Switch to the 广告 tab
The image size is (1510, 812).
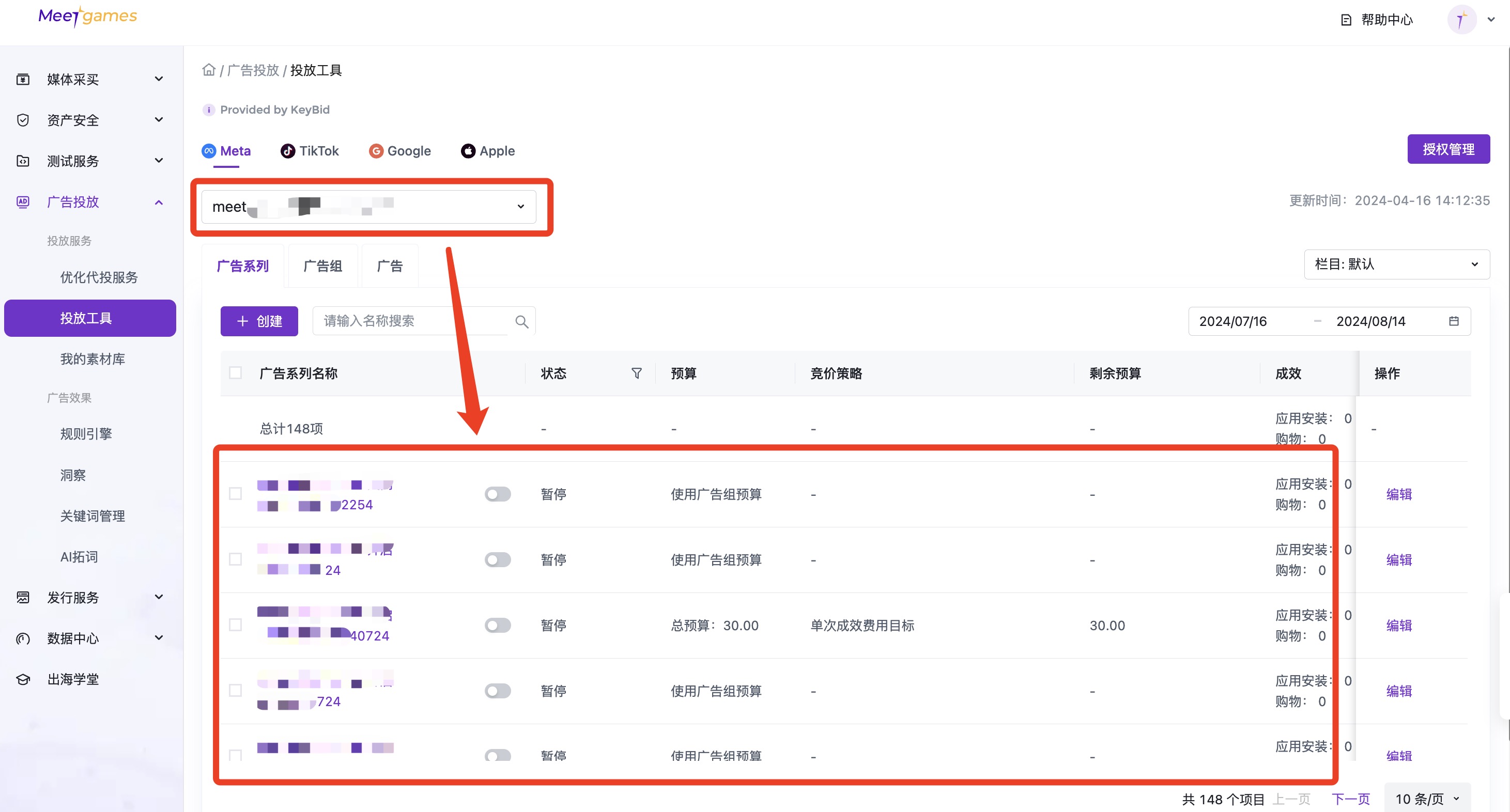[x=390, y=267]
